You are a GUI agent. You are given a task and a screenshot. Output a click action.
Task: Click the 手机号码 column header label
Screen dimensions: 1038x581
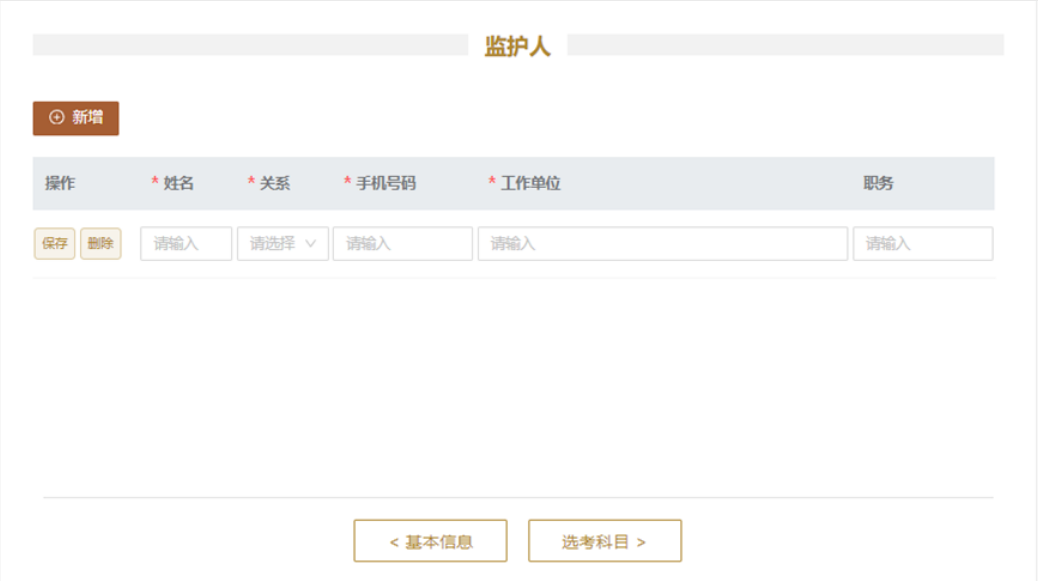point(386,184)
